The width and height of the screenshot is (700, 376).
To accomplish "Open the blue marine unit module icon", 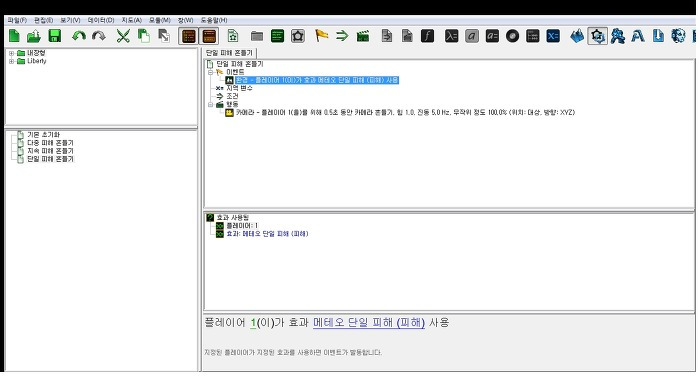I will pyautogui.click(x=618, y=36).
